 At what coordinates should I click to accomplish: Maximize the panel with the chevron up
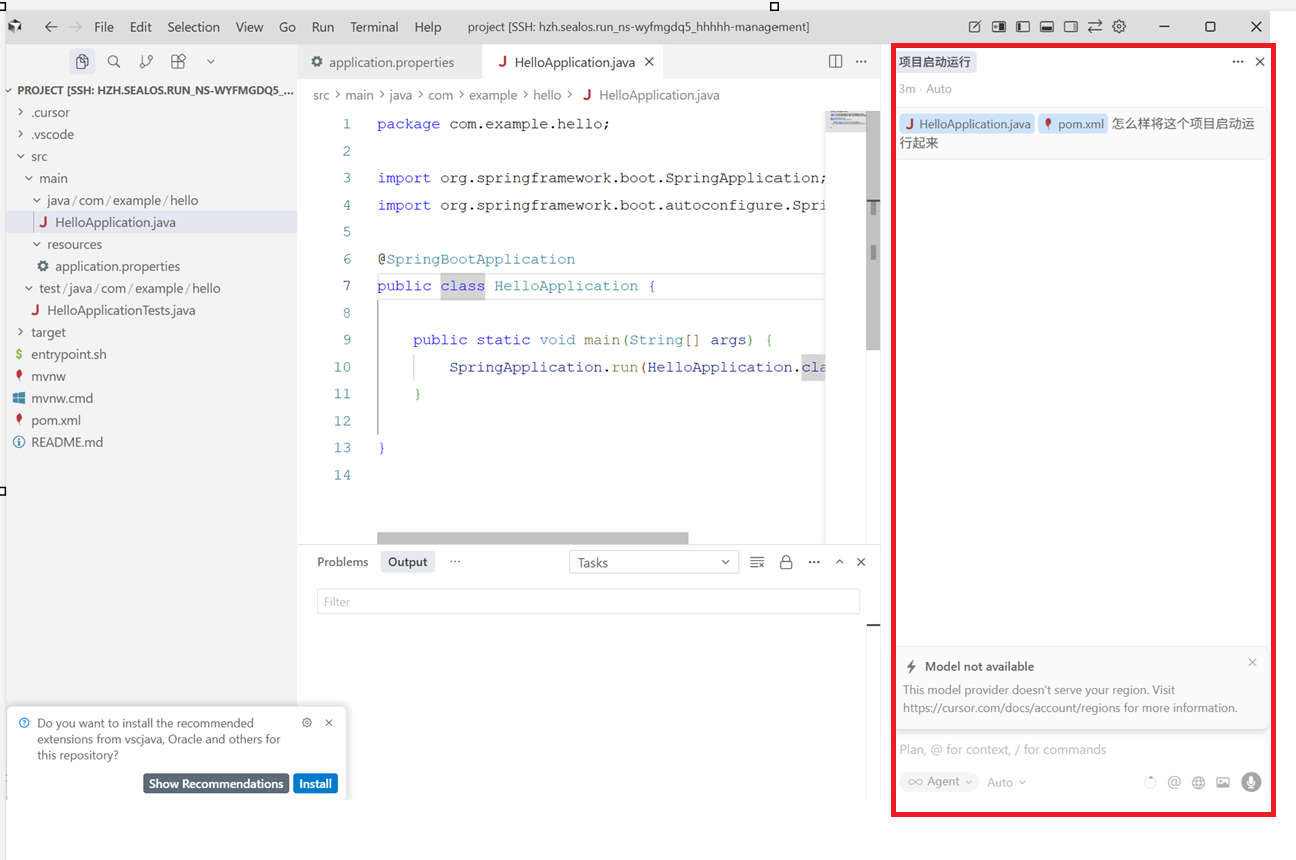839,562
